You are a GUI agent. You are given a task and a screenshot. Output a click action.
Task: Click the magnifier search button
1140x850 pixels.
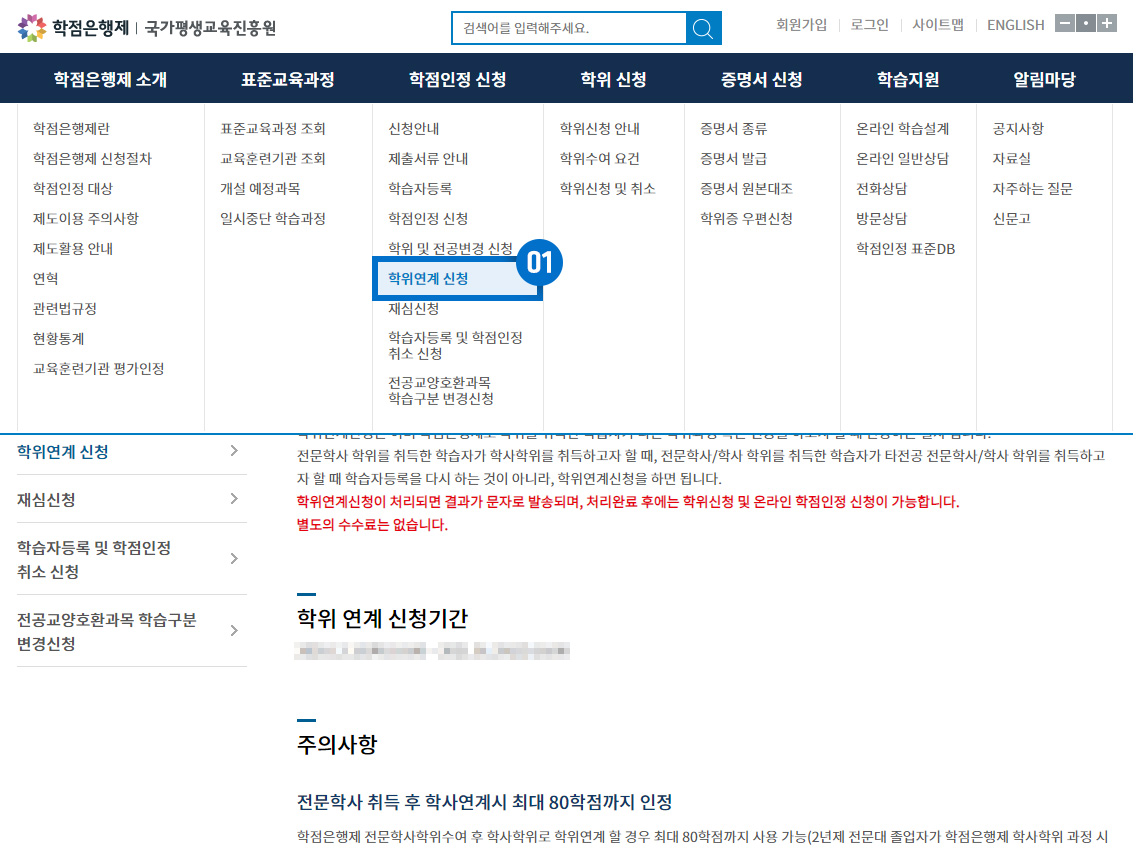[x=703, y=28]
